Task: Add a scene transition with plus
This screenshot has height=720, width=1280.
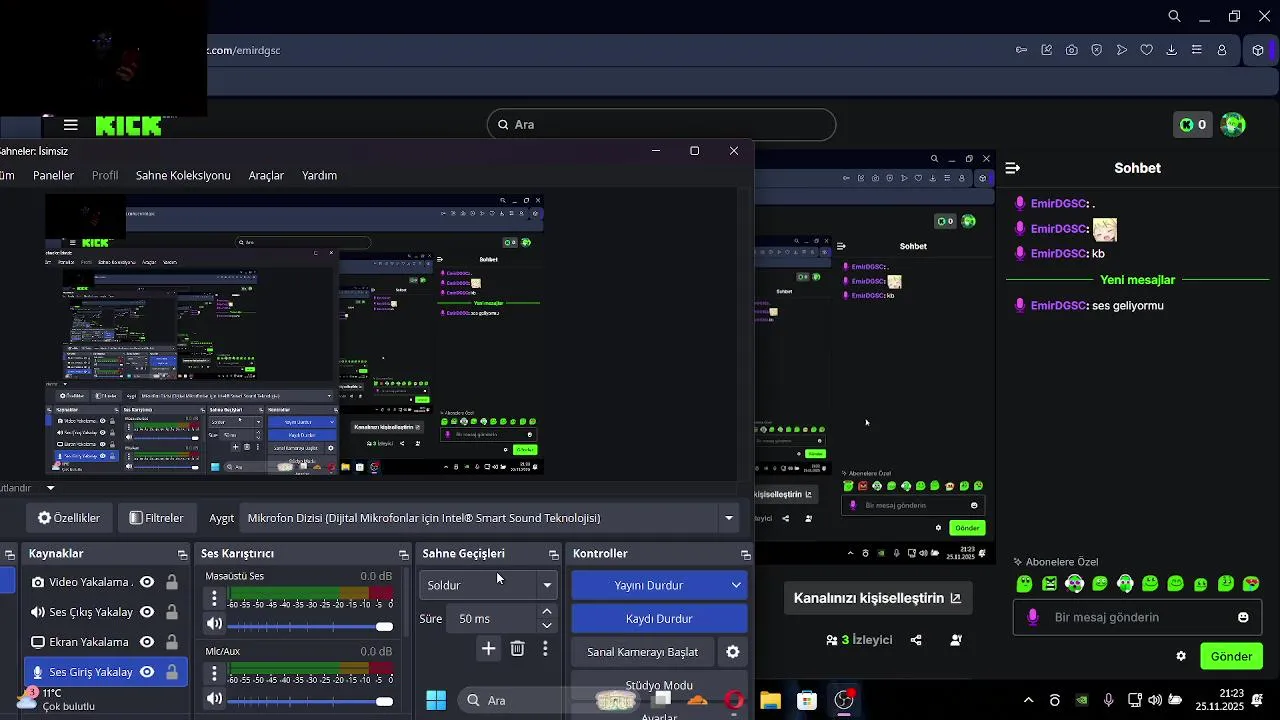Action: pyautogui.click(x=488, y=649)
